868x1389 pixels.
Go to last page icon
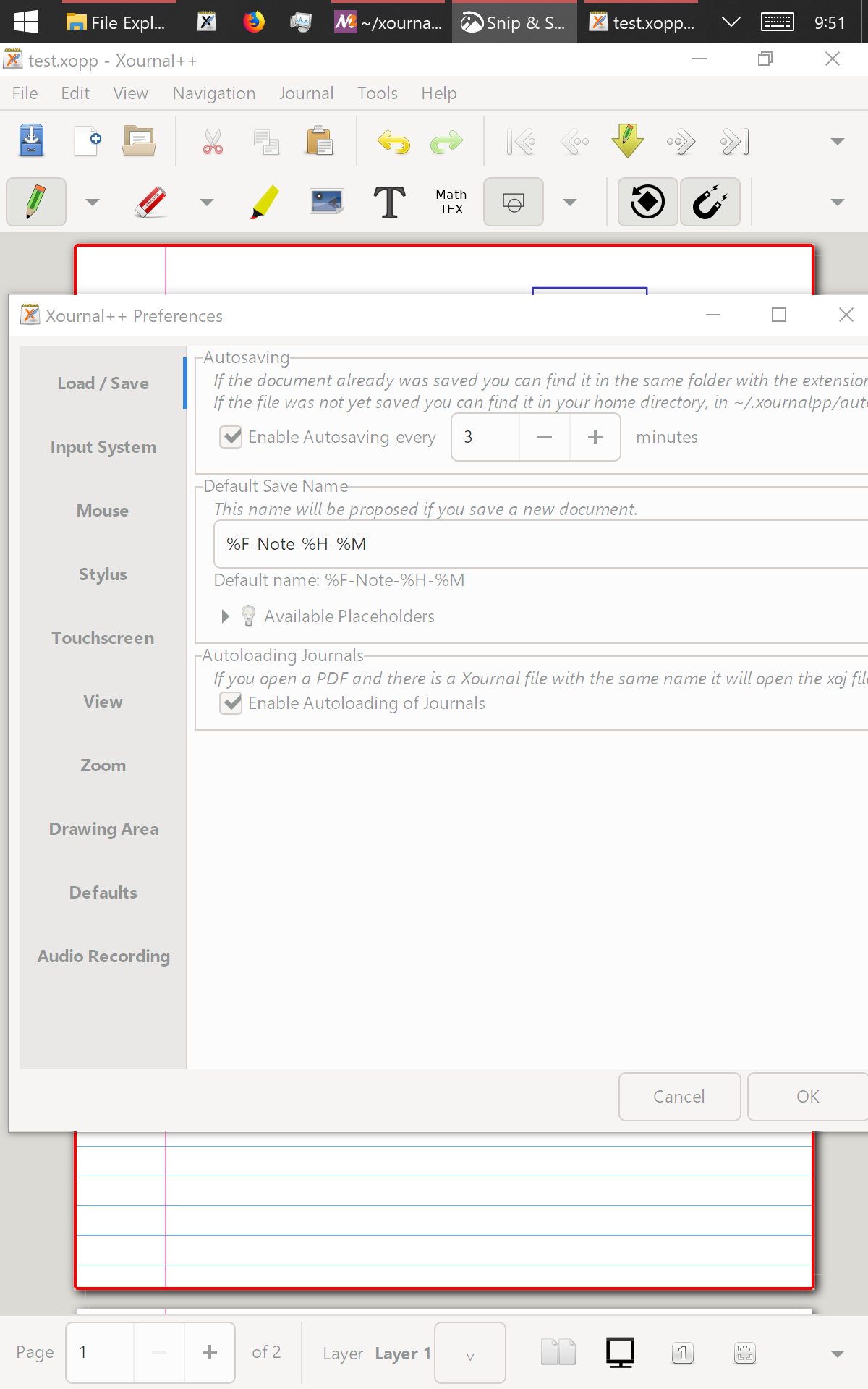click(x=735, y=142)
